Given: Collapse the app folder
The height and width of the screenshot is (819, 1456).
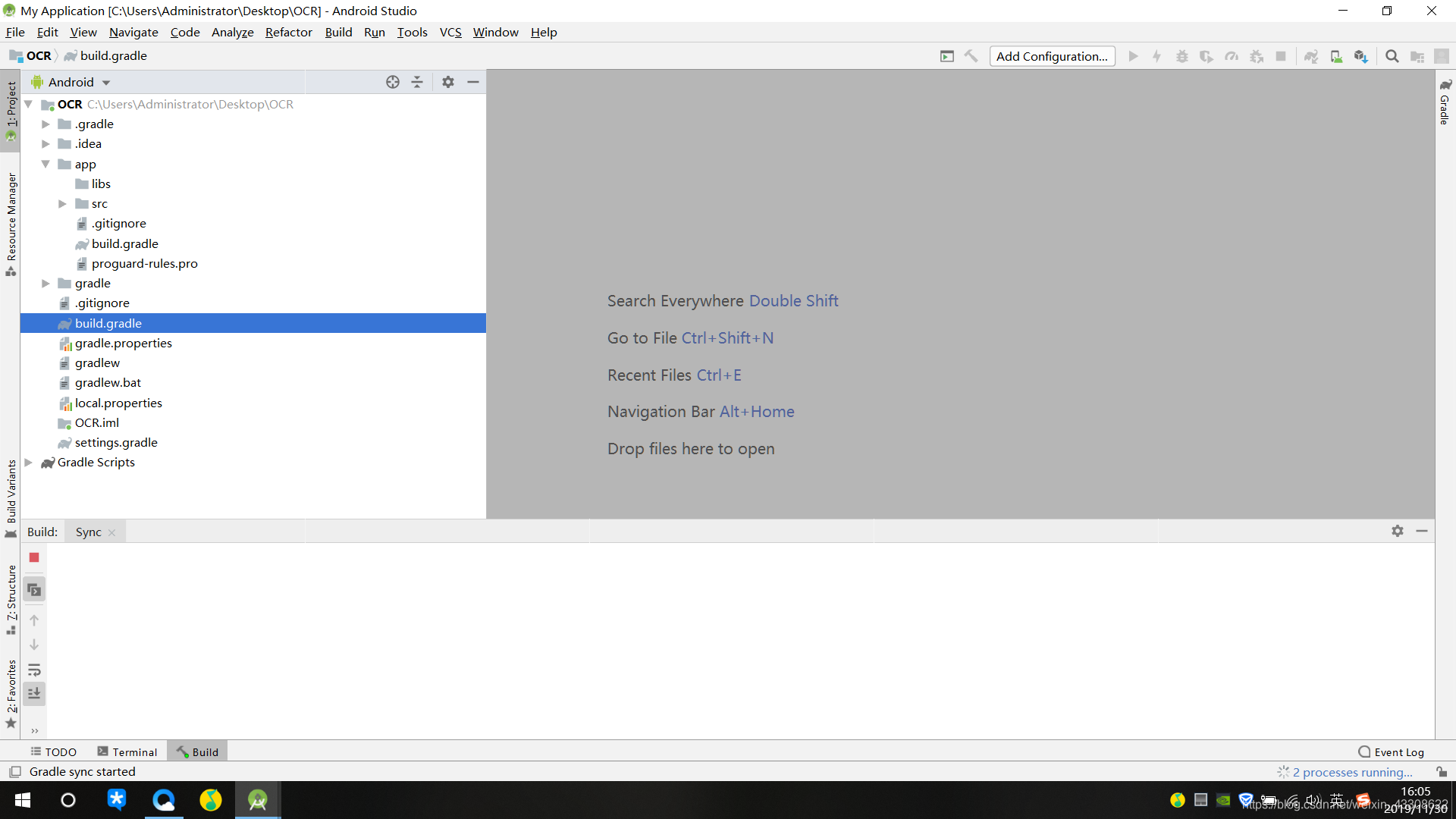Looking at the screenshot, I should (x=45, y=164).
